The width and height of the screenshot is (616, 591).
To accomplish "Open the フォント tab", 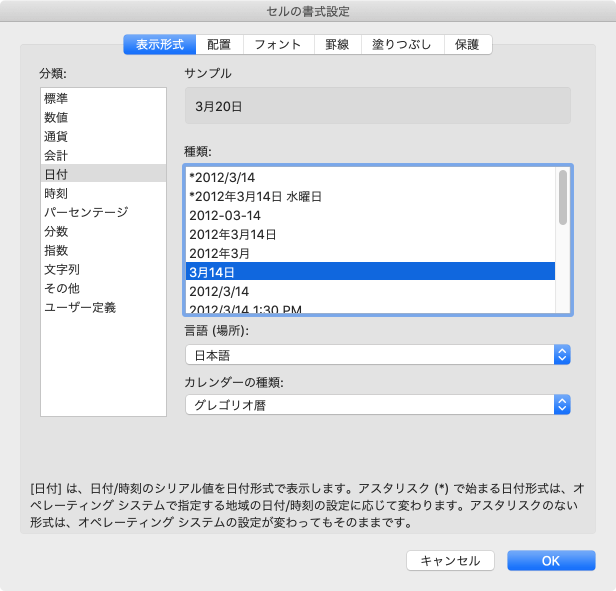I will 277,44.
